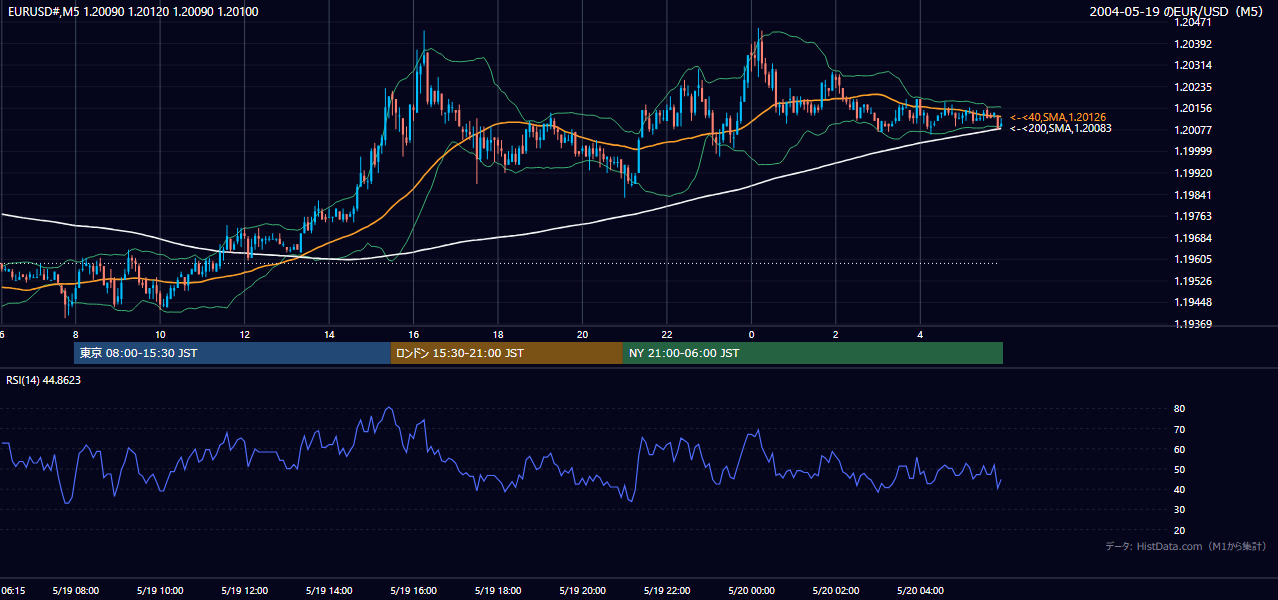The width and height of the screenshot is (1278, 600).
Task: Click price axis value 1.19684
Action: (1192, 238)
